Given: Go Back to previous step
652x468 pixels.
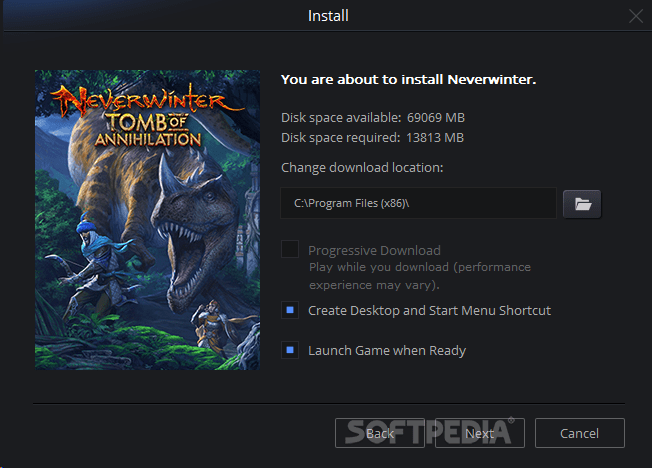Looking at the screenshot, I should pyautogui.click(x=380, y=433).
